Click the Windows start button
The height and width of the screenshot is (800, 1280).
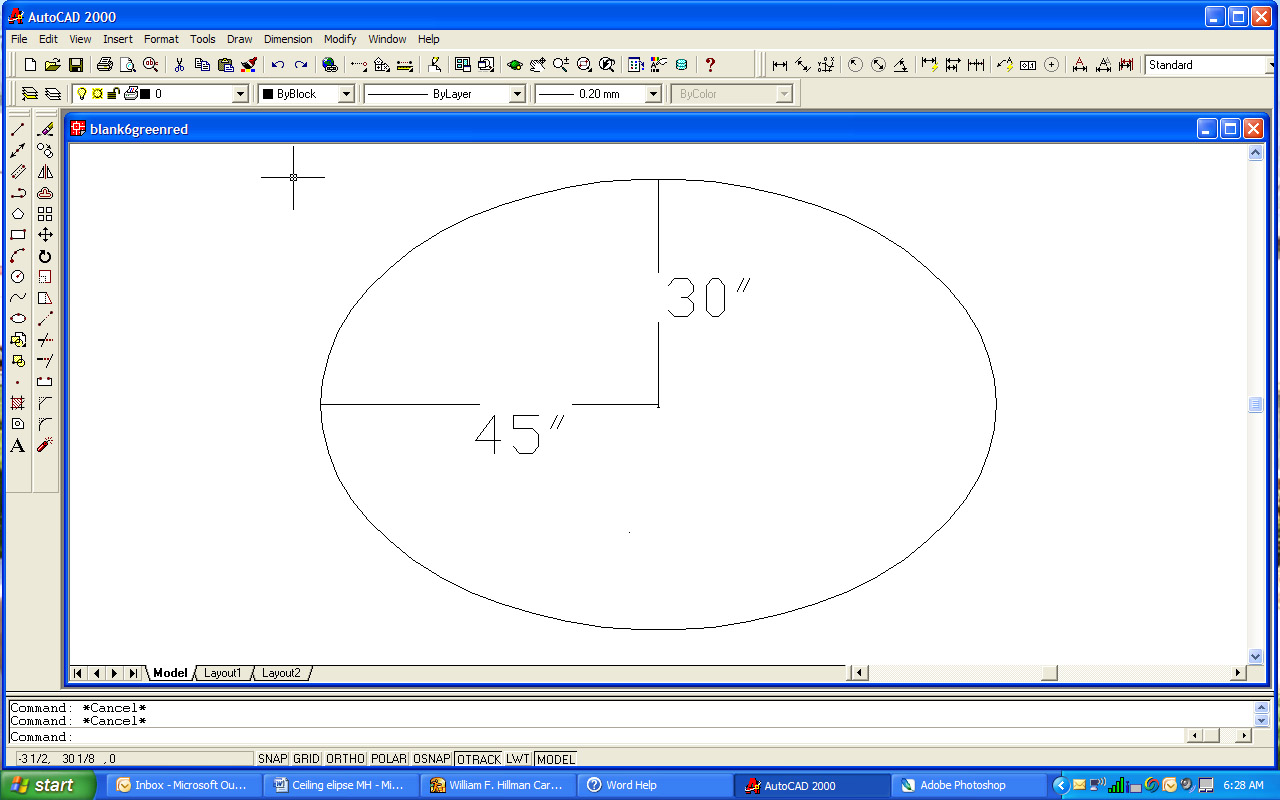pyautogui.click(x=48, y=785)
